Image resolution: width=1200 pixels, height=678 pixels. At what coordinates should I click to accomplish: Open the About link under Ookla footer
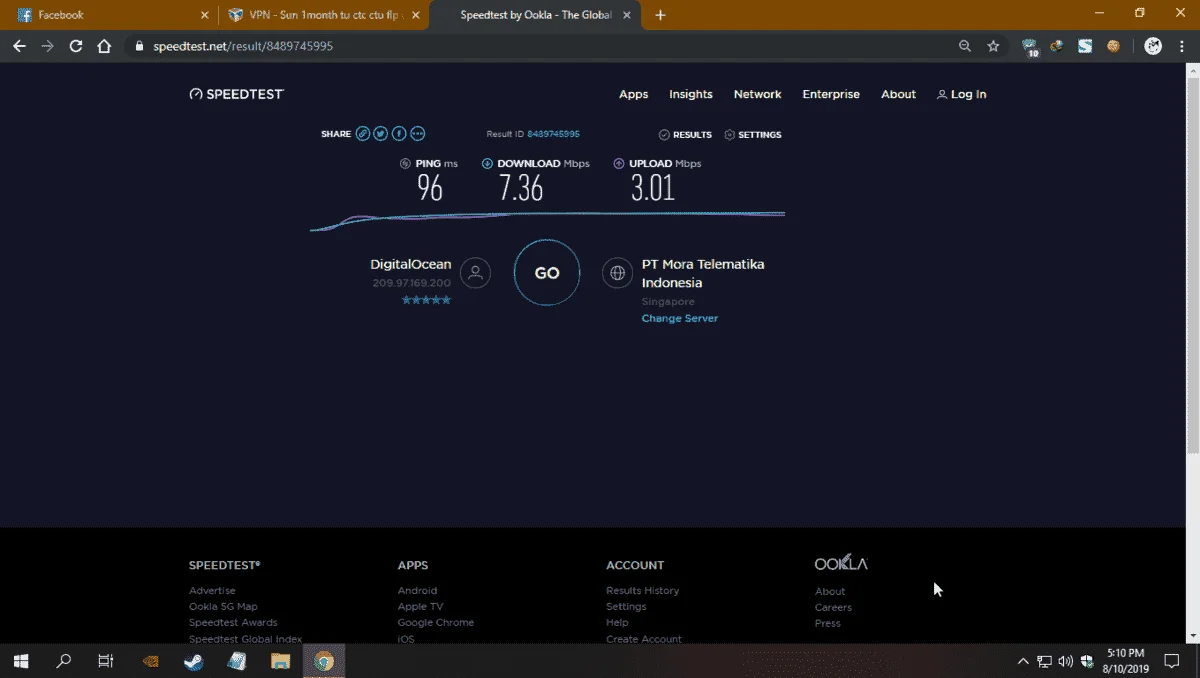click(x=830, y=591)
